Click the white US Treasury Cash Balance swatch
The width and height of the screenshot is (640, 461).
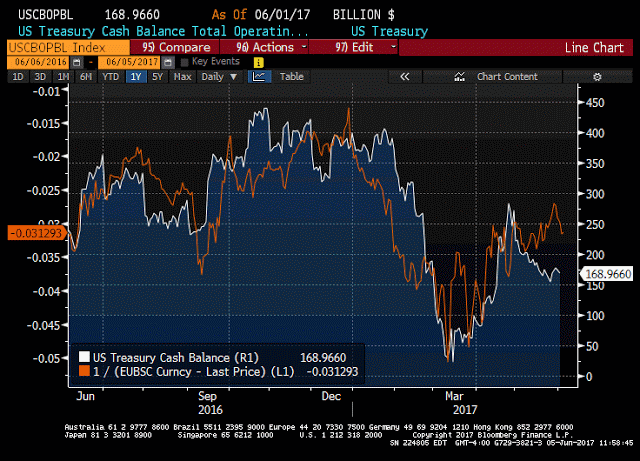coord(84,356)
